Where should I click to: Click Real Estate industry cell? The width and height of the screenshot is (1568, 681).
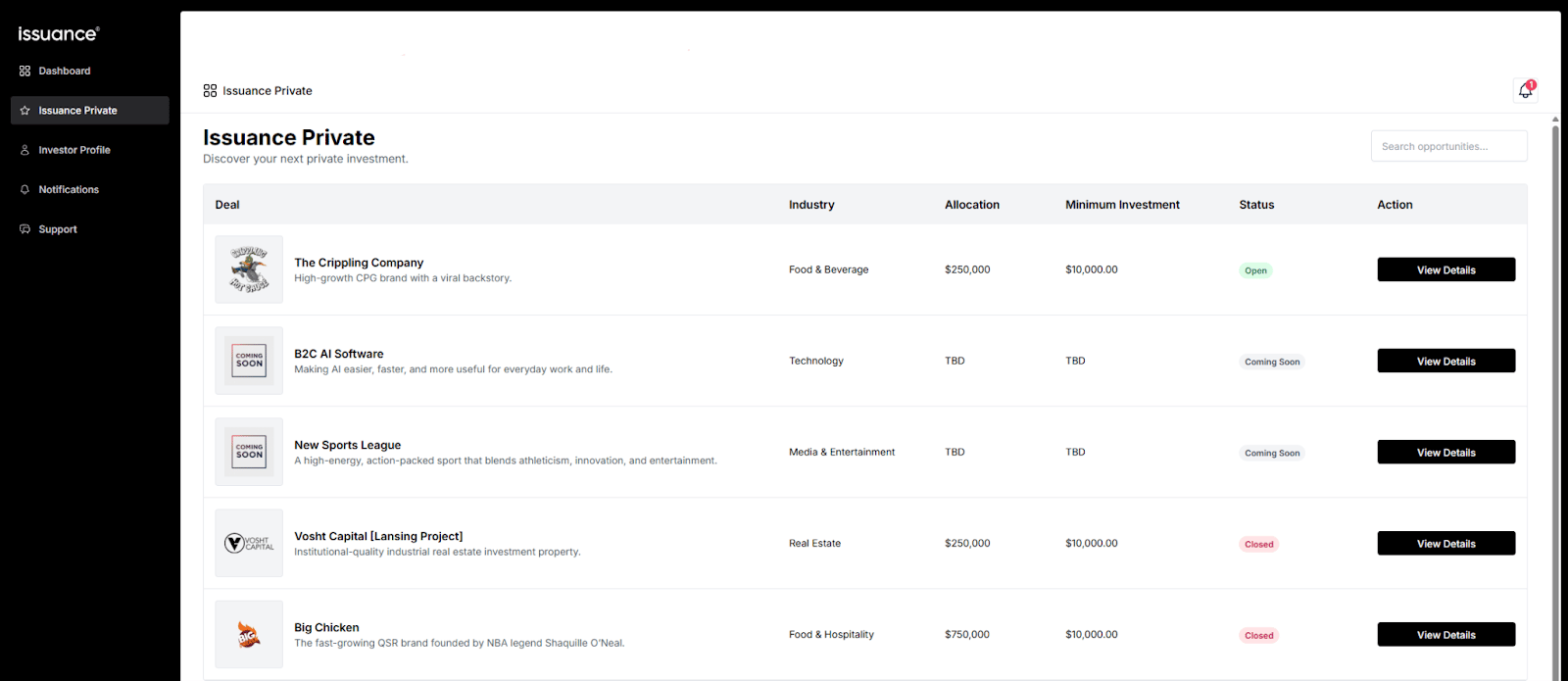[x=814, y=543]
